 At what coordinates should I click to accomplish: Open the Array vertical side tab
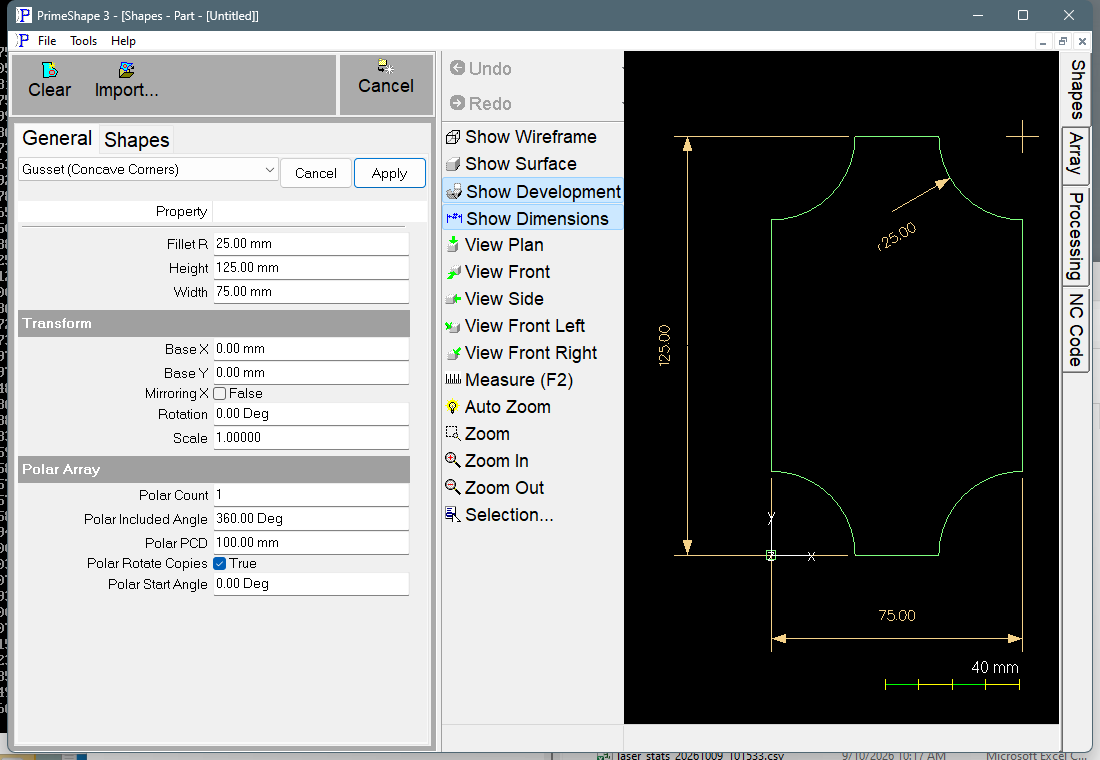1076,156
